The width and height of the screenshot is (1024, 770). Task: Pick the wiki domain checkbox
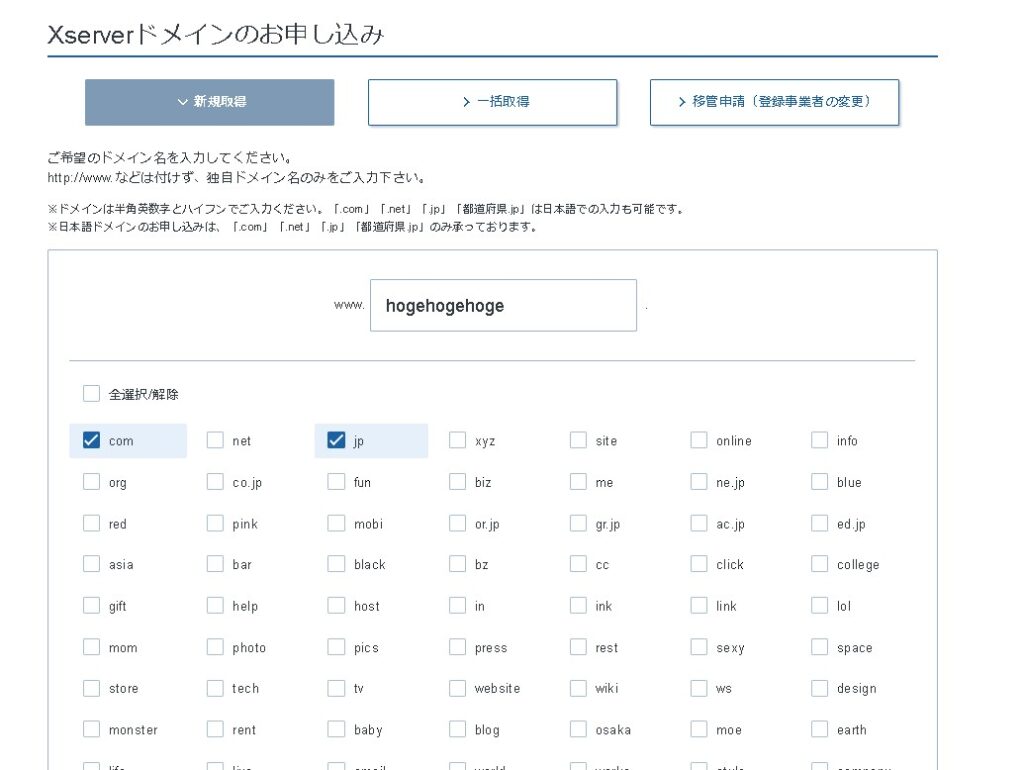click(578, 688)
